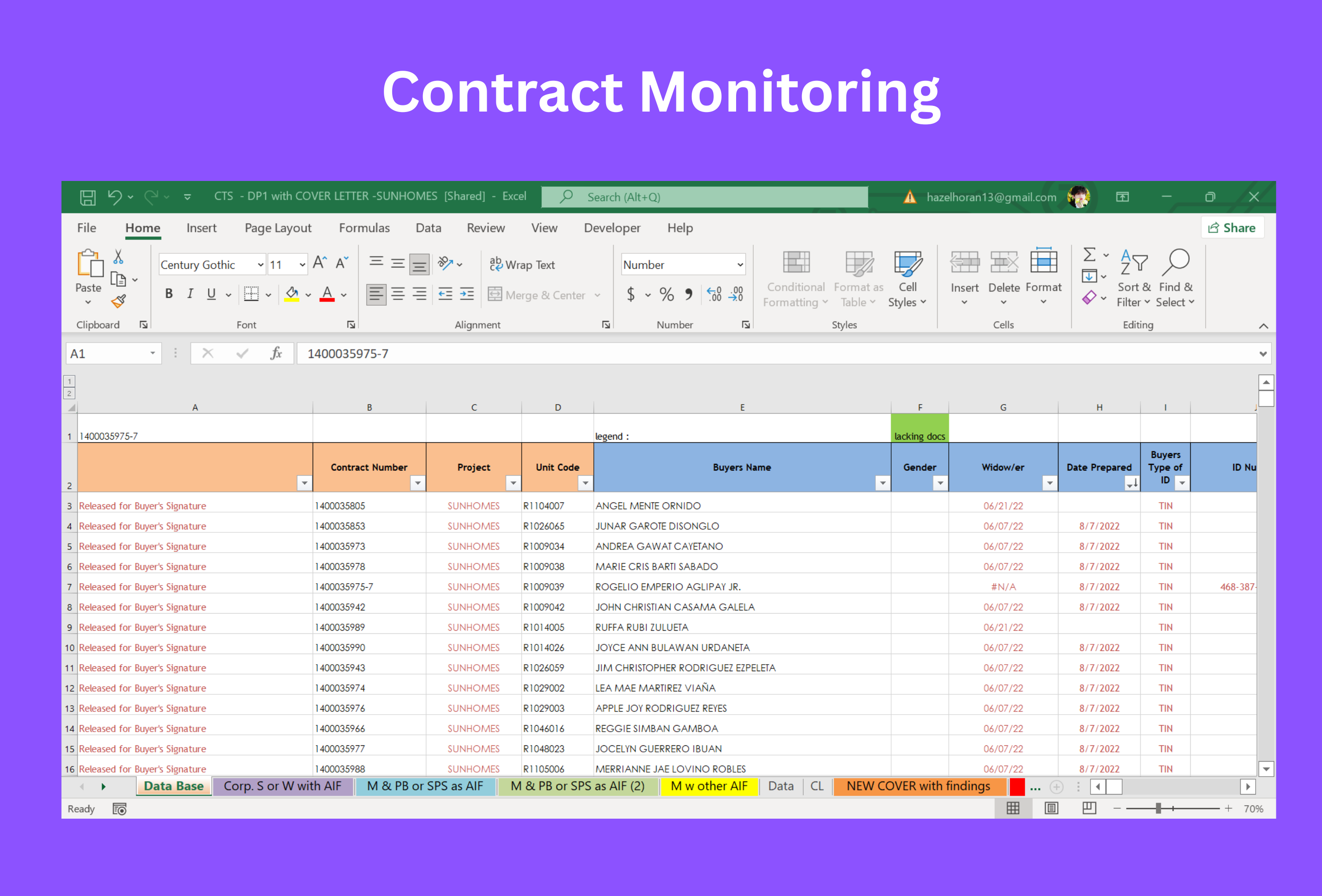
Task: Click the Format Painter brush icon
Action: [118, 301]
